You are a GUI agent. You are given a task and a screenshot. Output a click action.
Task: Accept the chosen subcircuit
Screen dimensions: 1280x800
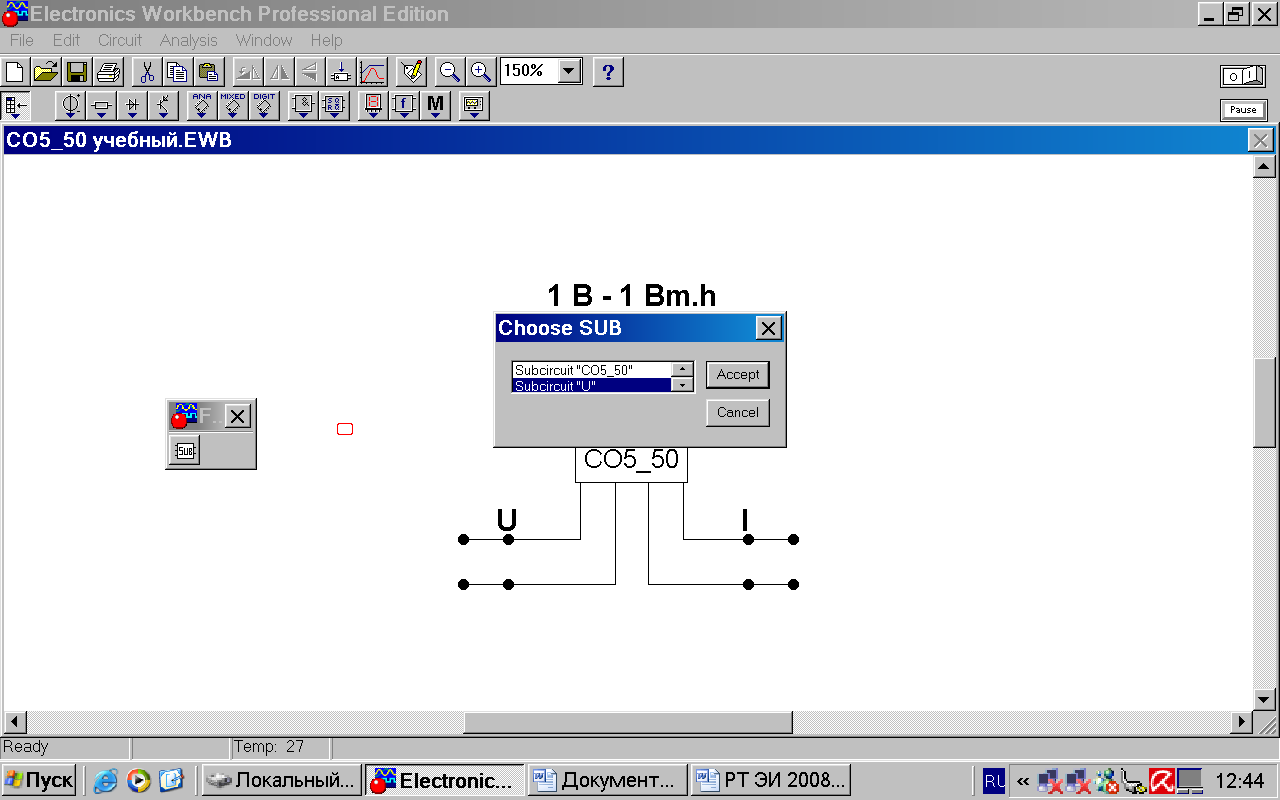[x=738, y=374]
